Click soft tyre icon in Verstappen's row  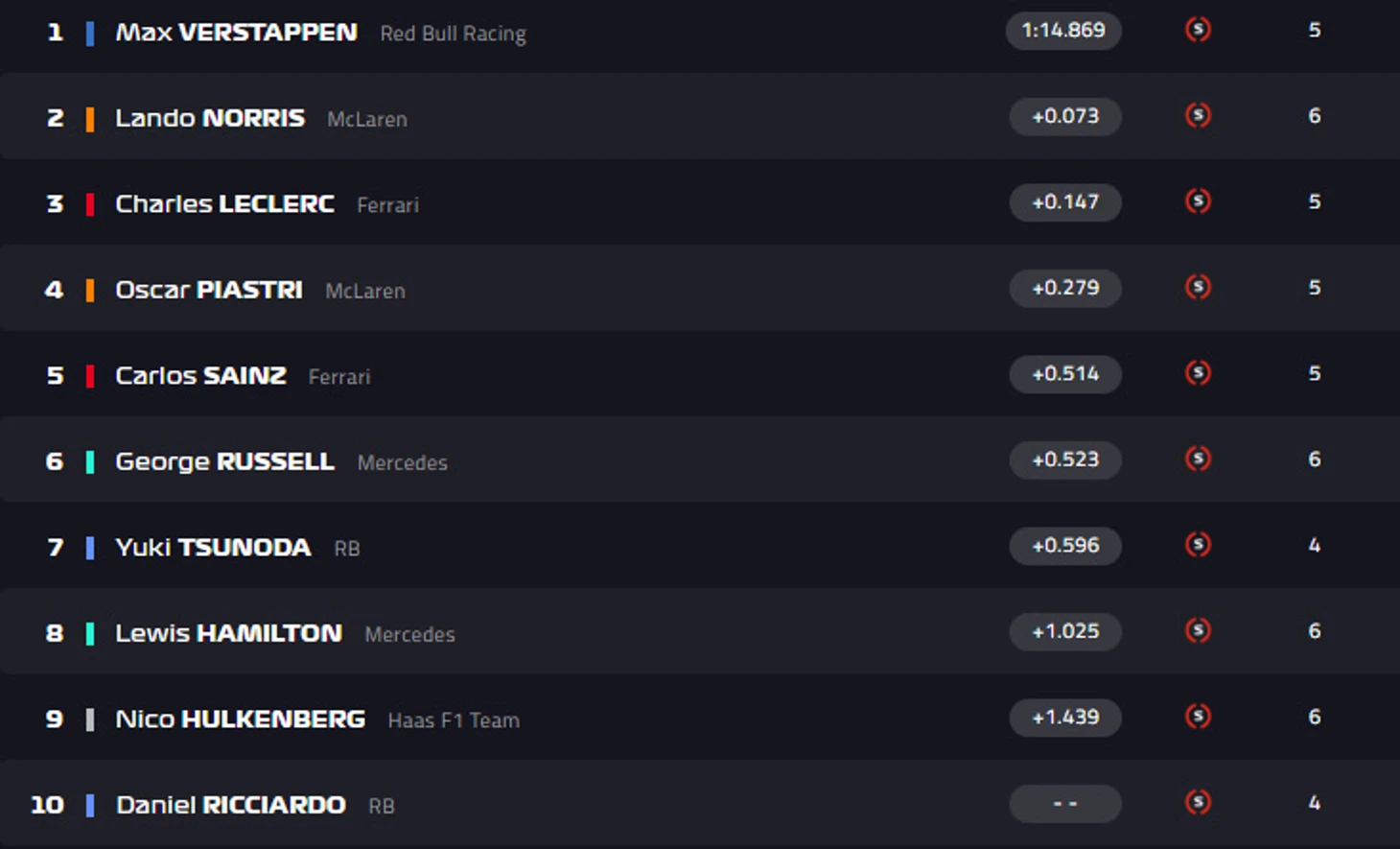point(1198,30)
